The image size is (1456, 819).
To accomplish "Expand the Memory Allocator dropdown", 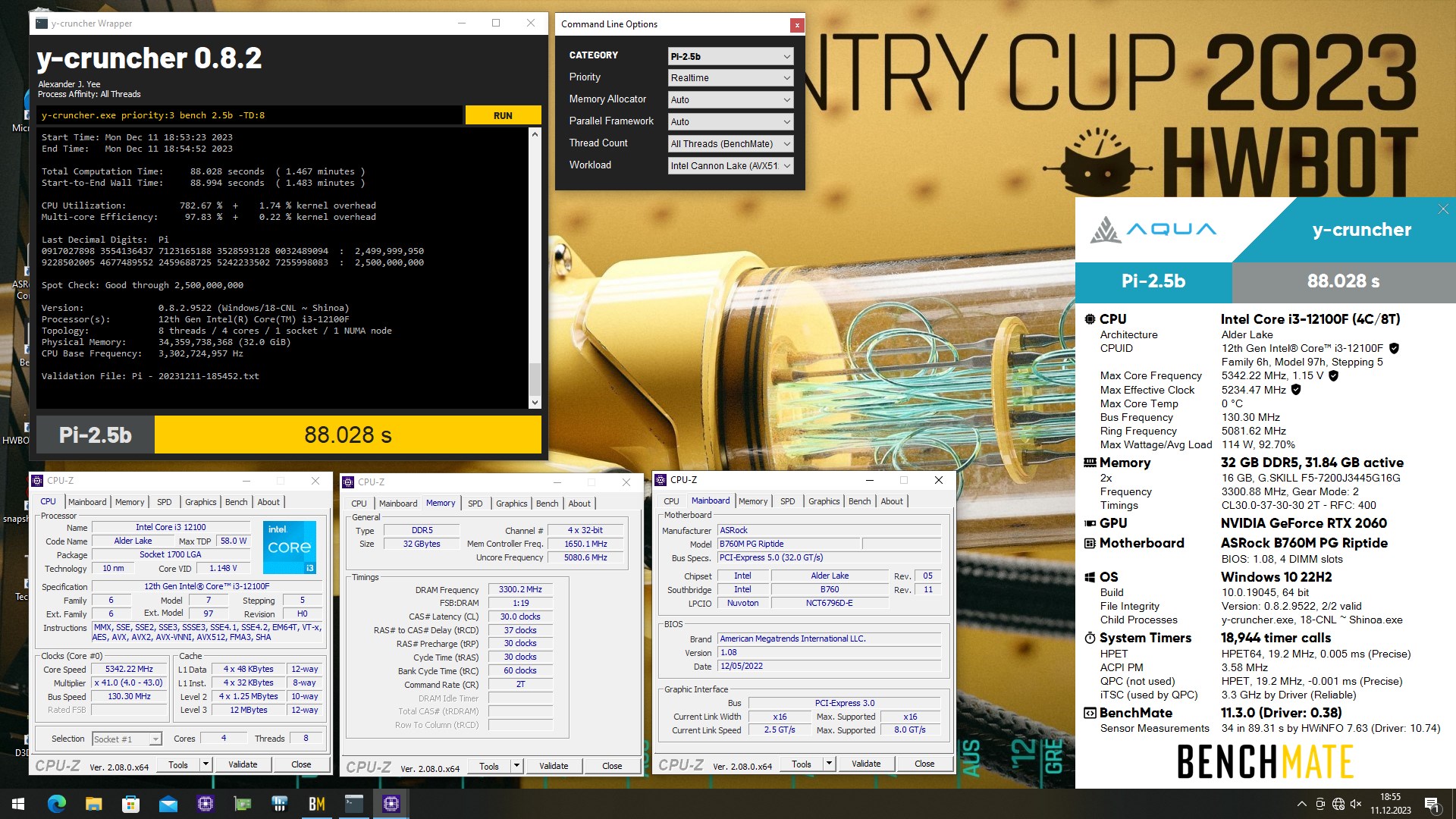I will 731,100.
